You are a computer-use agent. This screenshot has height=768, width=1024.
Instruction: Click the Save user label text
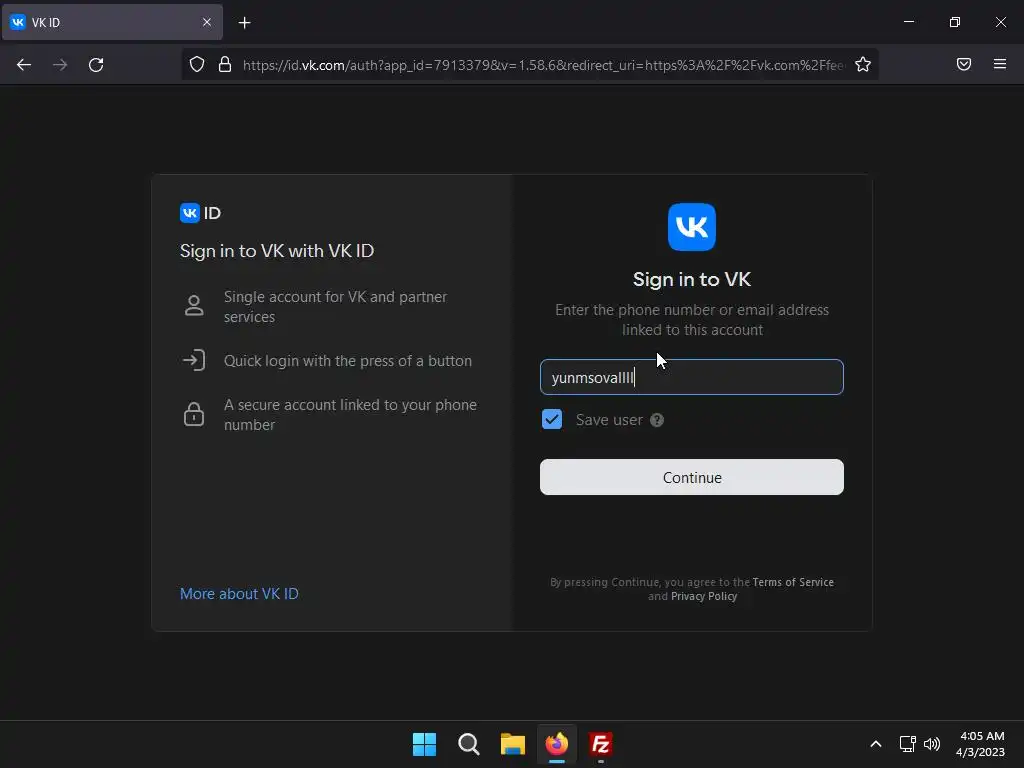click(609, 420)
